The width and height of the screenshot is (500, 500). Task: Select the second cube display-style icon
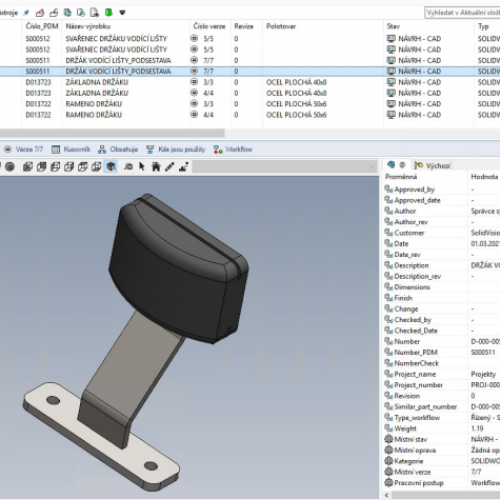tap(41, 166)
